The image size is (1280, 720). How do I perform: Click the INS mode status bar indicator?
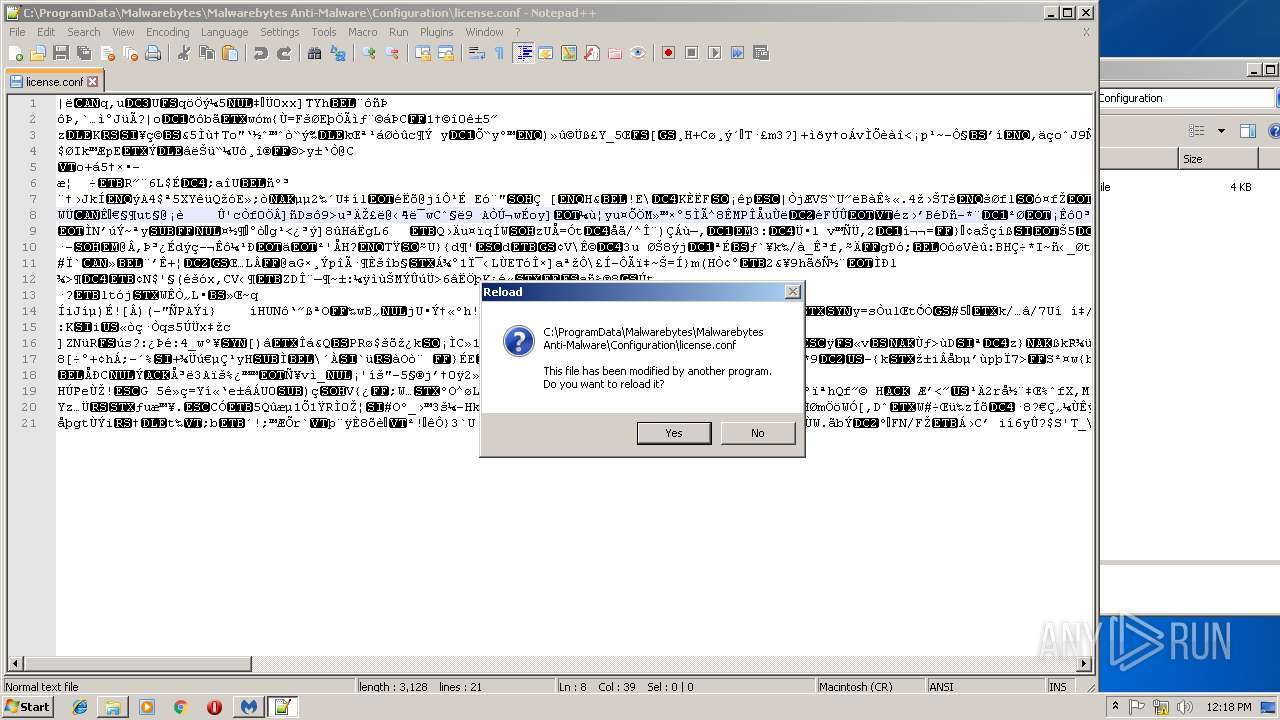(x=1058, y=687)
